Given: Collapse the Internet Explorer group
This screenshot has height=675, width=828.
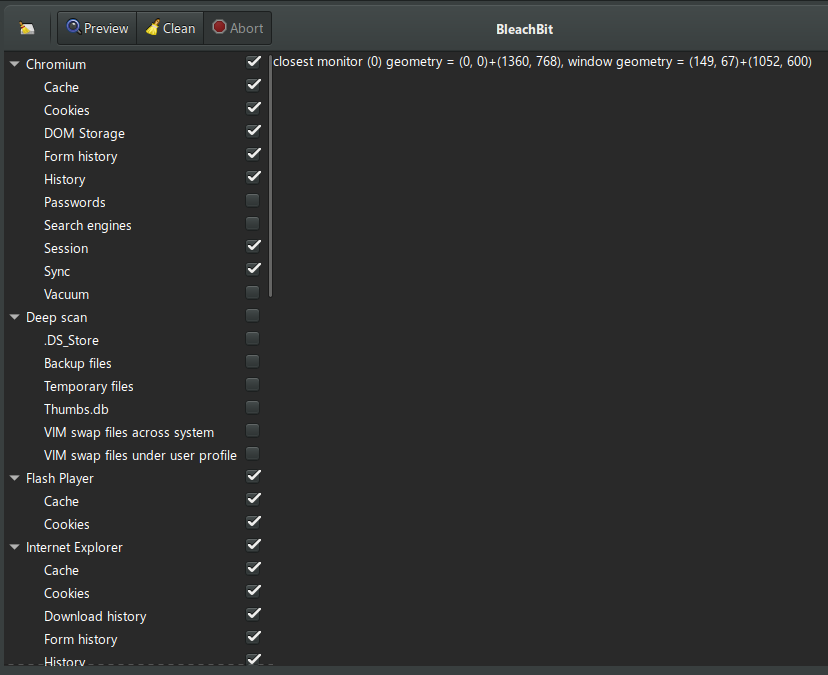Looking at the screenshot, I should tap(15, 547).
